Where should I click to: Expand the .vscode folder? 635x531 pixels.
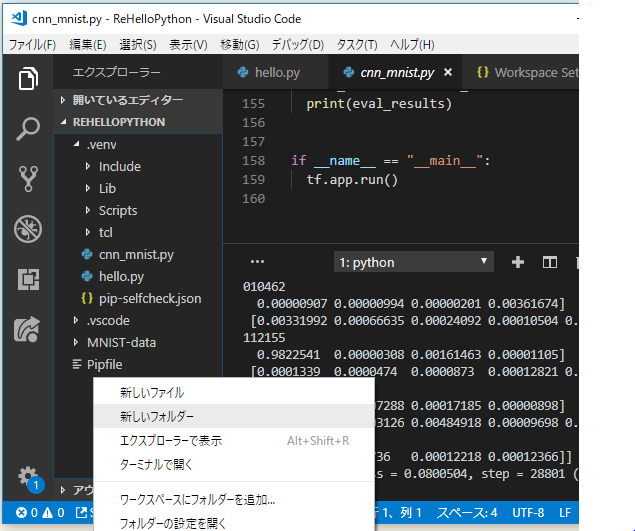pos(75,320)
